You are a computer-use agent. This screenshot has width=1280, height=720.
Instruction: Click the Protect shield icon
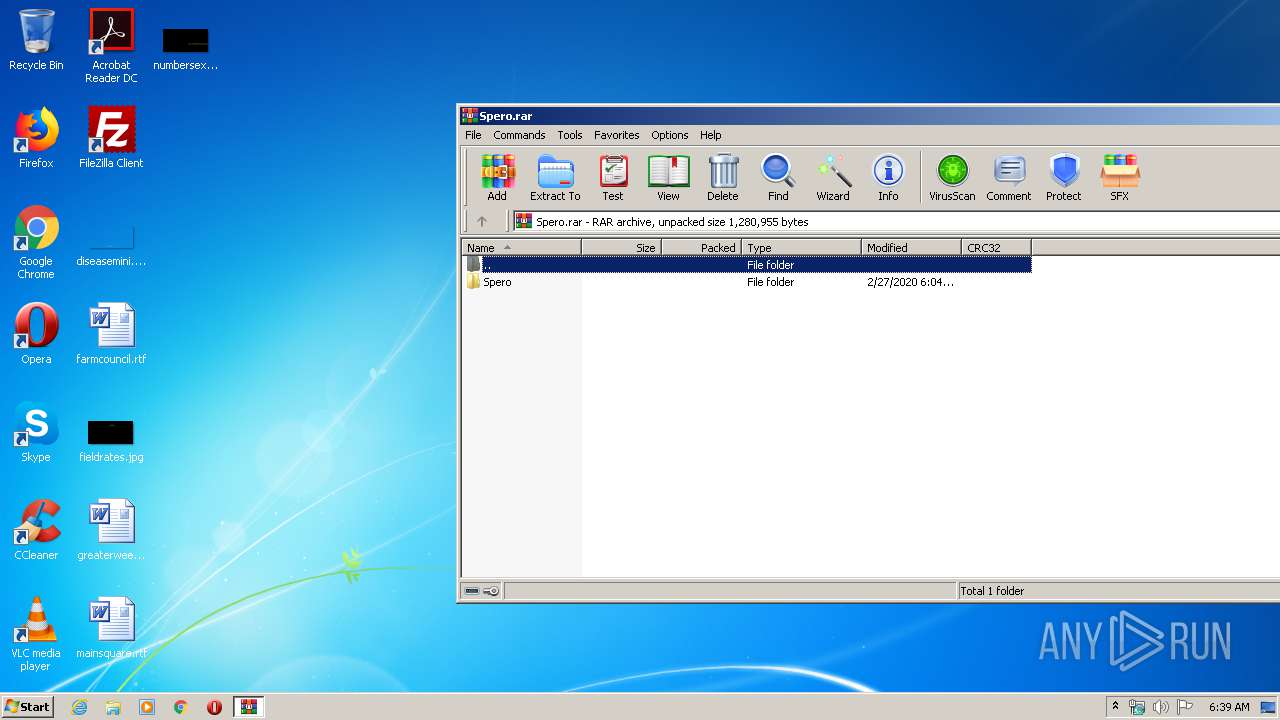pyautogui.click(x=1064, y=177)
